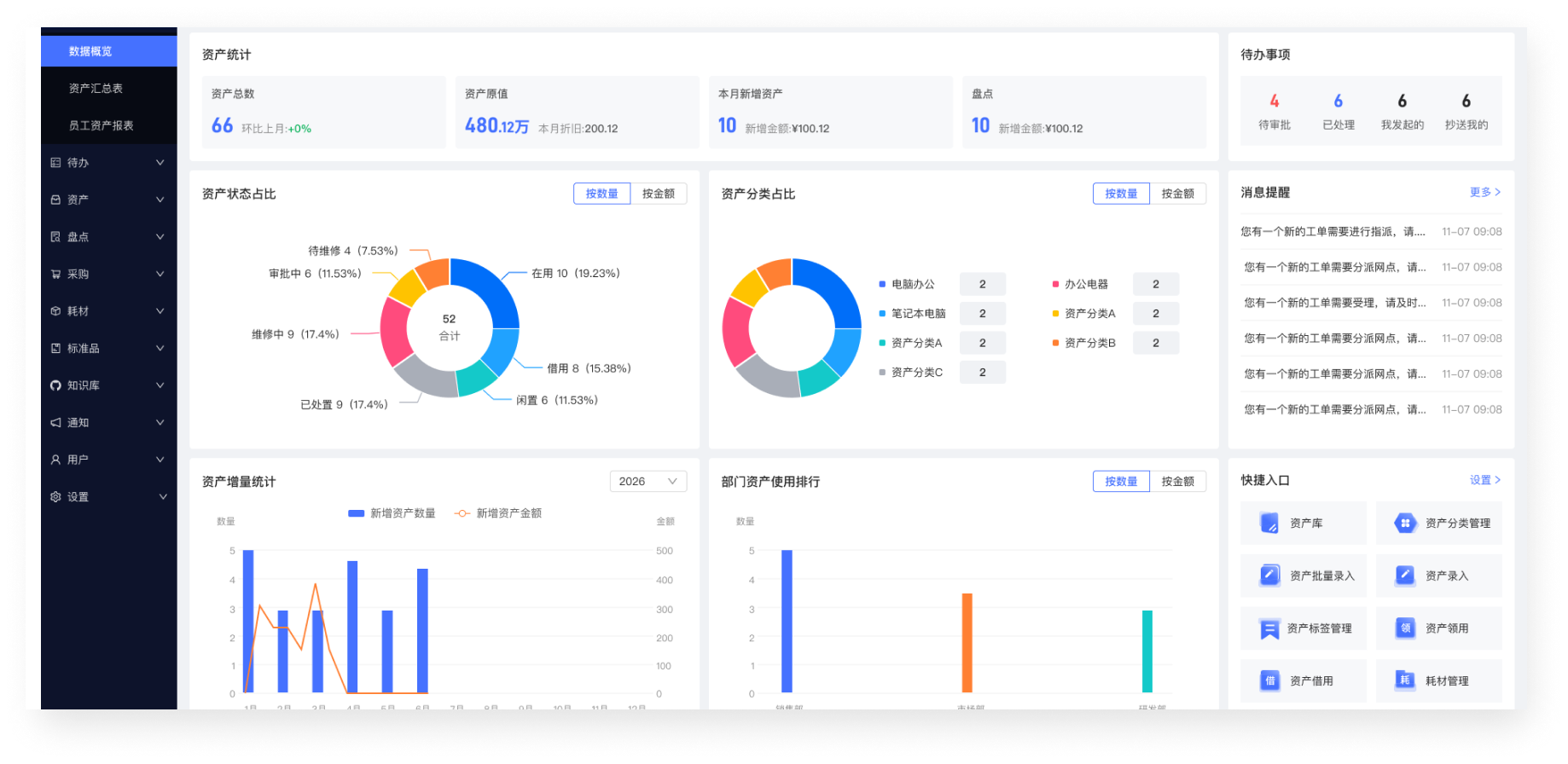Click the 资产 sidebar icon

55,200
